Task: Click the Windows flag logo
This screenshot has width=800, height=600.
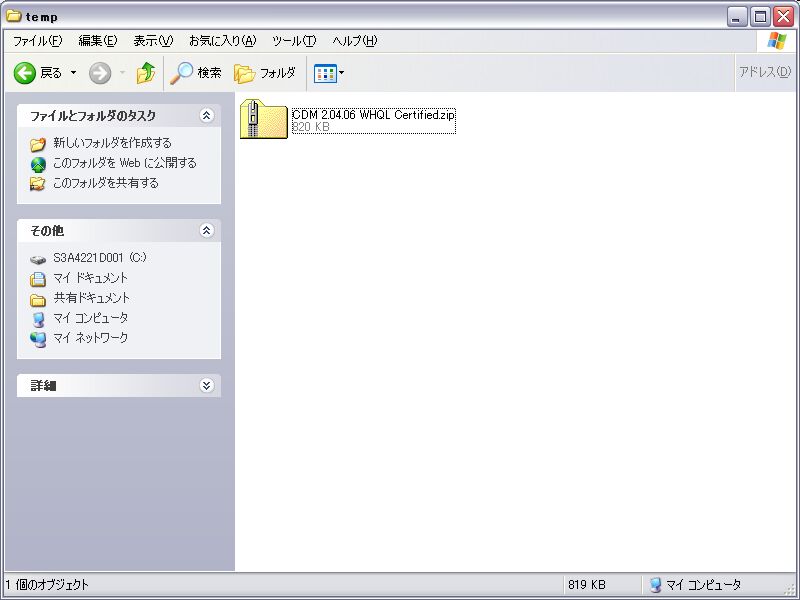Action: coord(777,41)
